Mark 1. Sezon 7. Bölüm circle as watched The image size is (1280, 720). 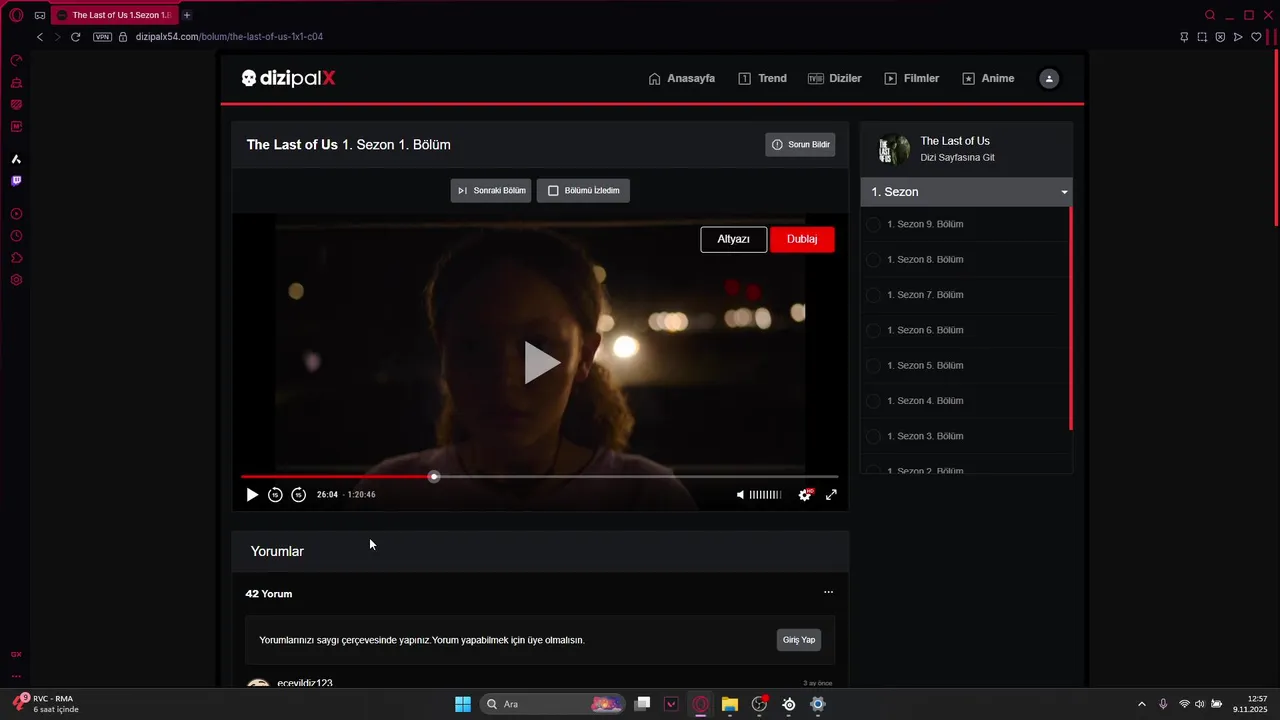click(x=873, y=295)
